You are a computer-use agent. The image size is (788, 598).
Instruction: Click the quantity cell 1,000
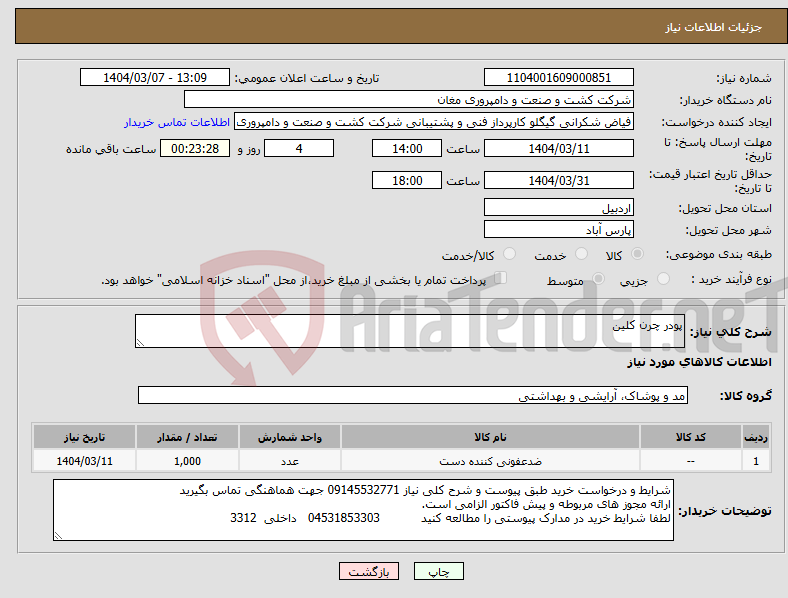(x=187, y=461)
